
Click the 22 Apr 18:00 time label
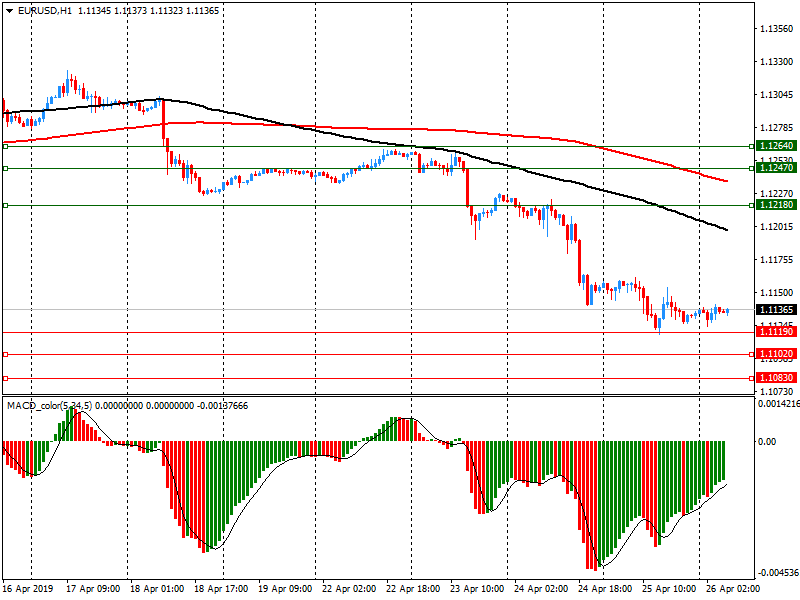pyautogui.click(x=412, y=590)
